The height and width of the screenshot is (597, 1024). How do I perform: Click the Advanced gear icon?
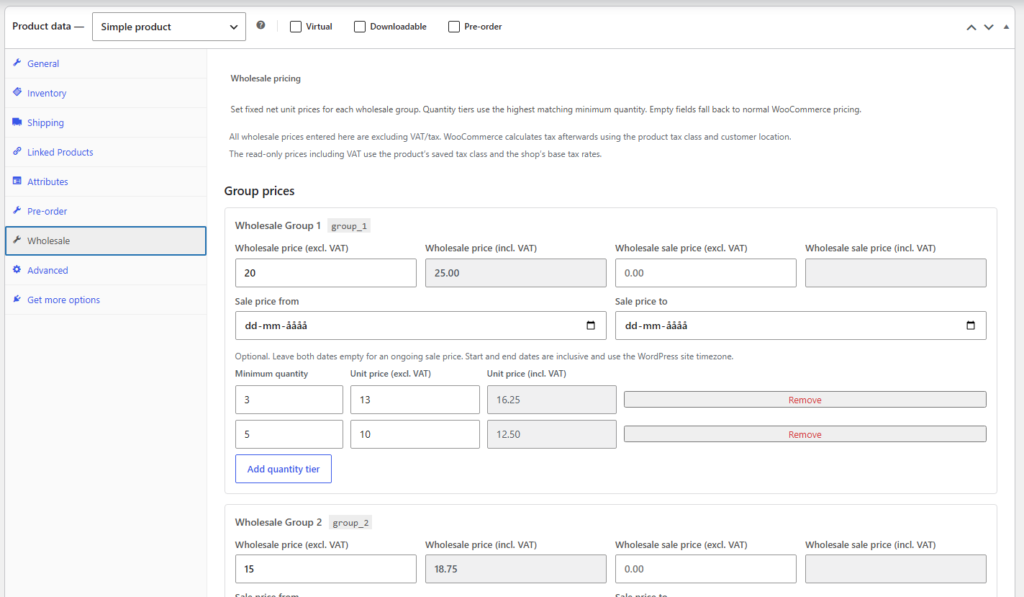click(x=17, y=269)
